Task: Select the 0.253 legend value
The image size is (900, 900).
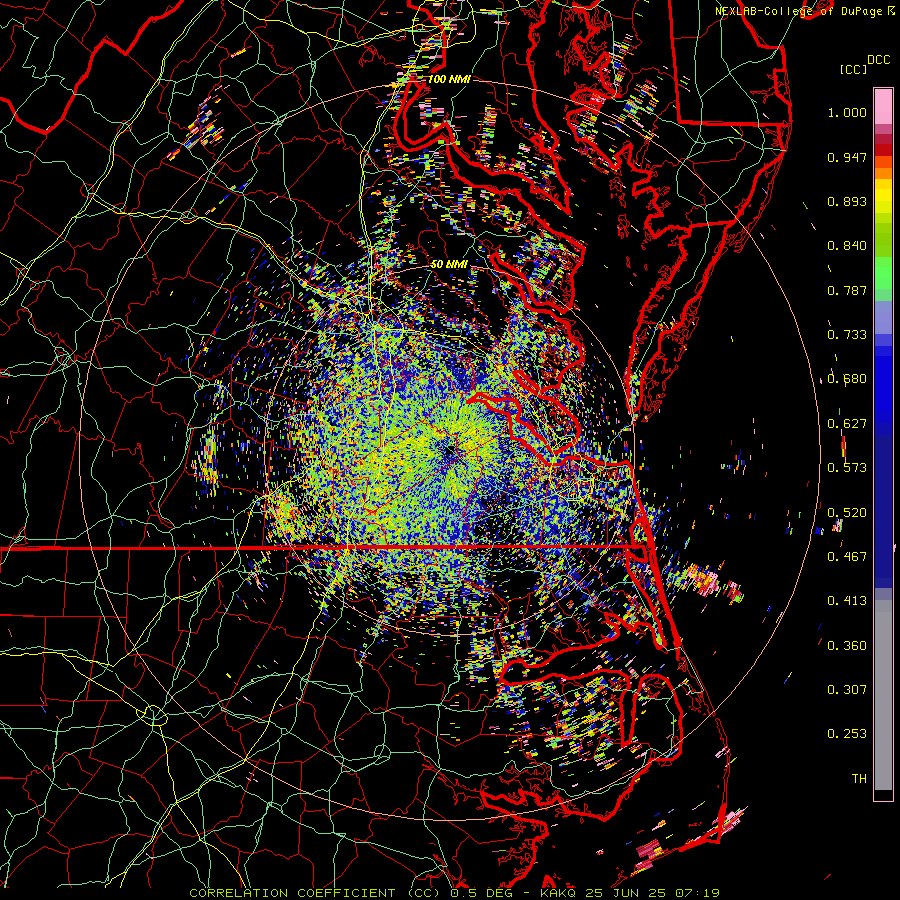Action: click(847, 734)
